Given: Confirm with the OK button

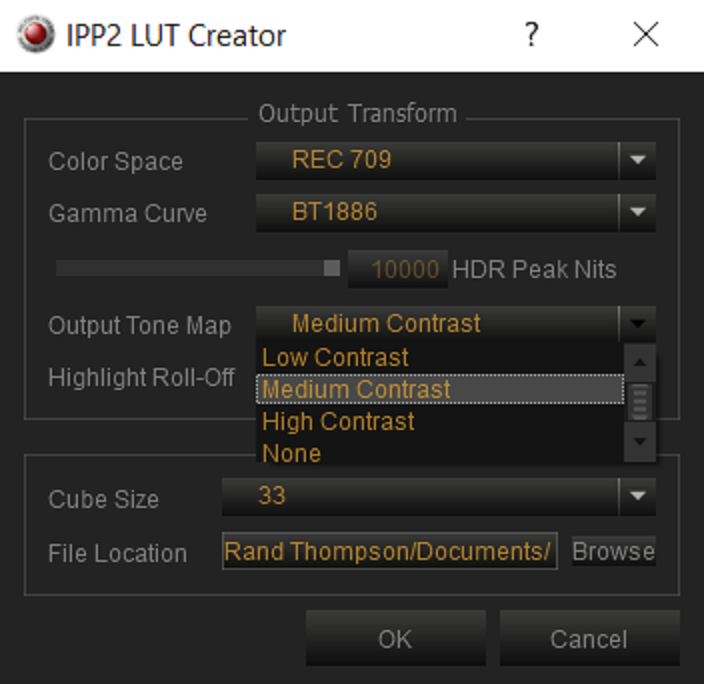Looking at the screenshot, I should pyautogui.click(x=396, y=638).
